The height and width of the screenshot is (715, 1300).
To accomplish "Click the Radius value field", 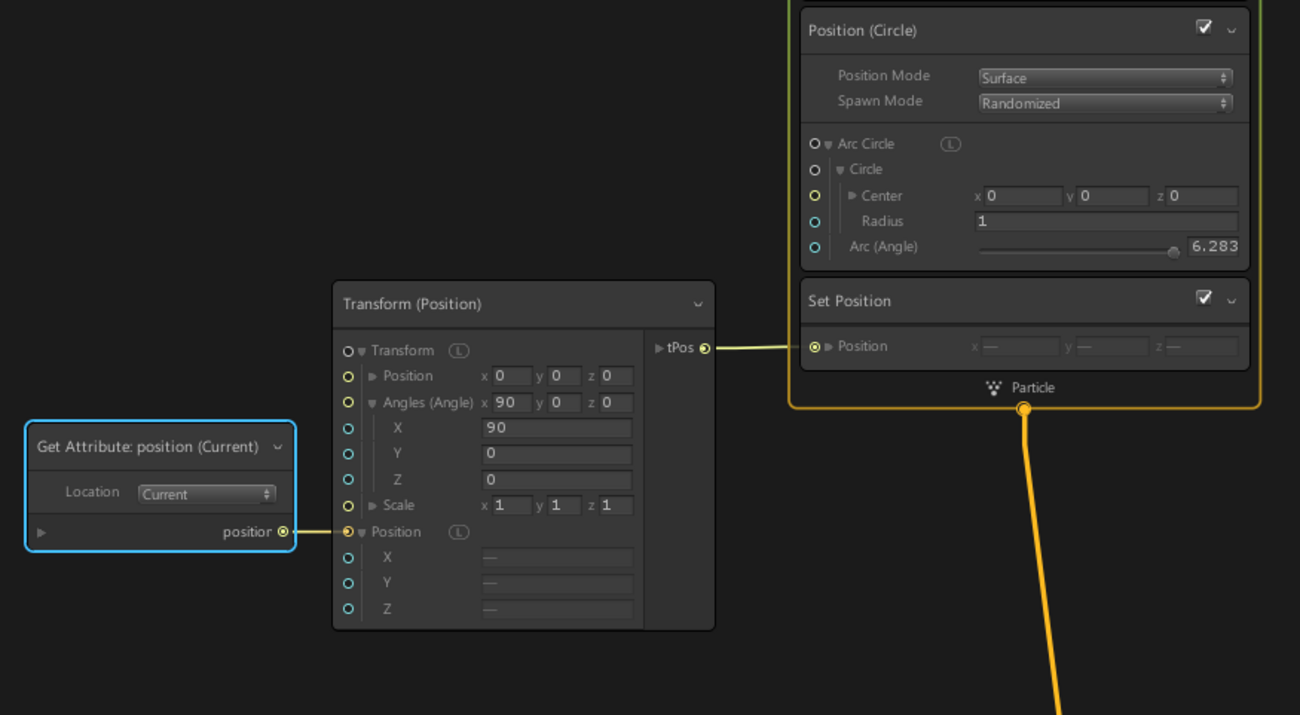I will tap(1105, 222).
